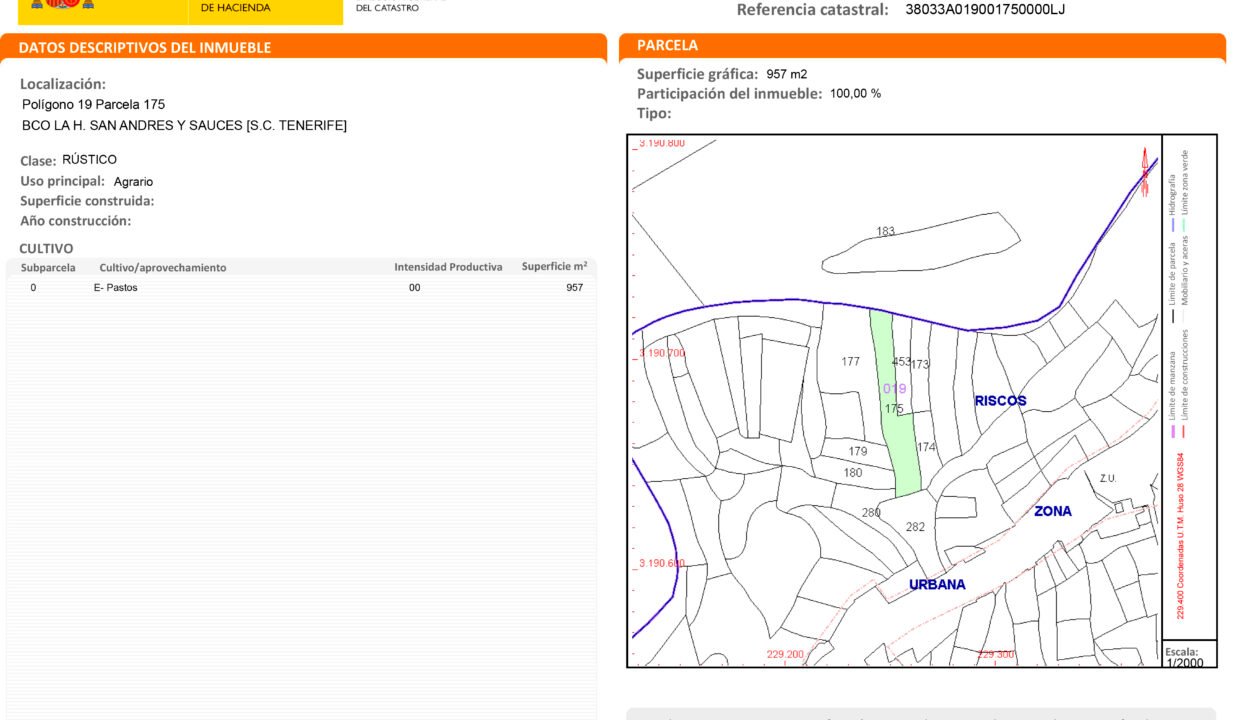Click the 'Límite zona verde' legend entry
1240x720 pixels.
[1186, 185]
